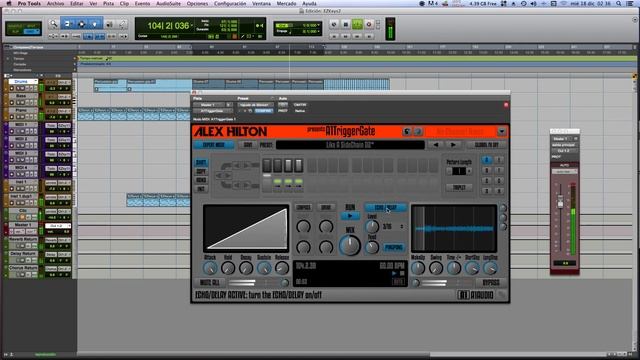The image size is (640, 360).
Task: Click the large MIX knob
Action: pos(350,245)
